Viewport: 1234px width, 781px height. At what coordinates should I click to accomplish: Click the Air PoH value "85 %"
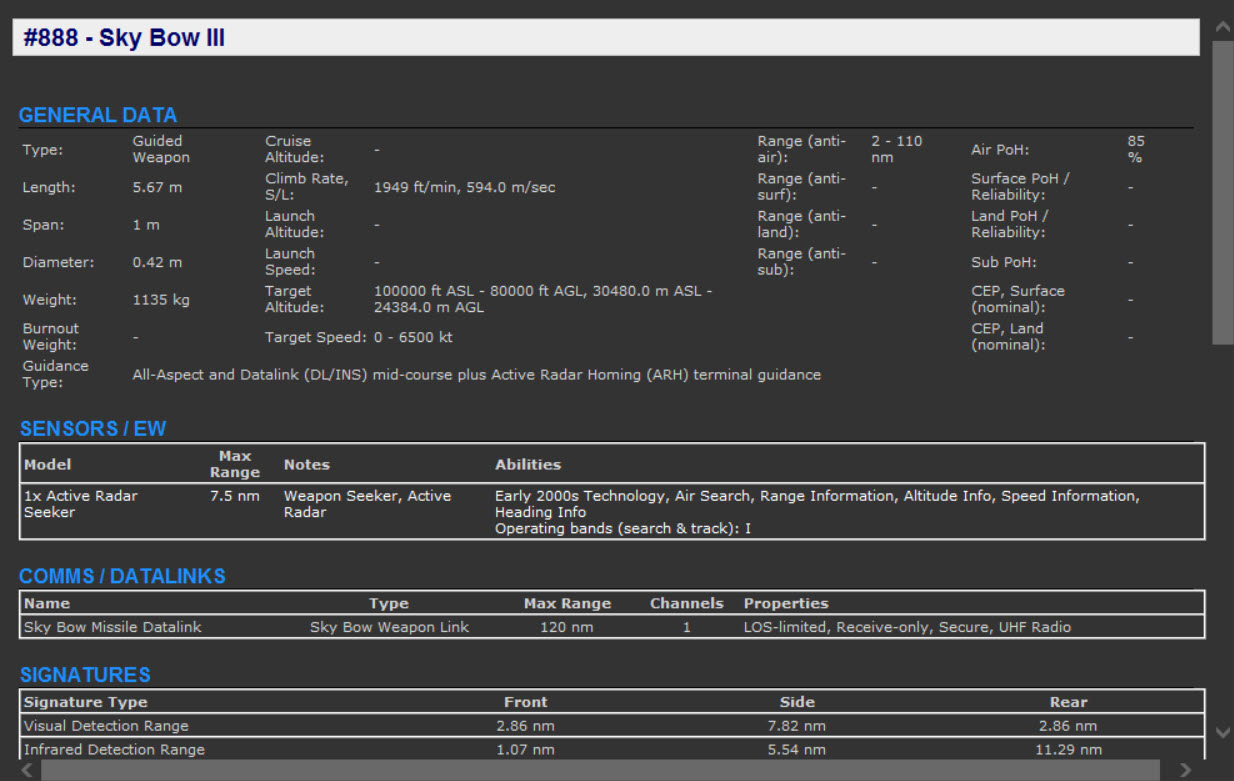1136,149
